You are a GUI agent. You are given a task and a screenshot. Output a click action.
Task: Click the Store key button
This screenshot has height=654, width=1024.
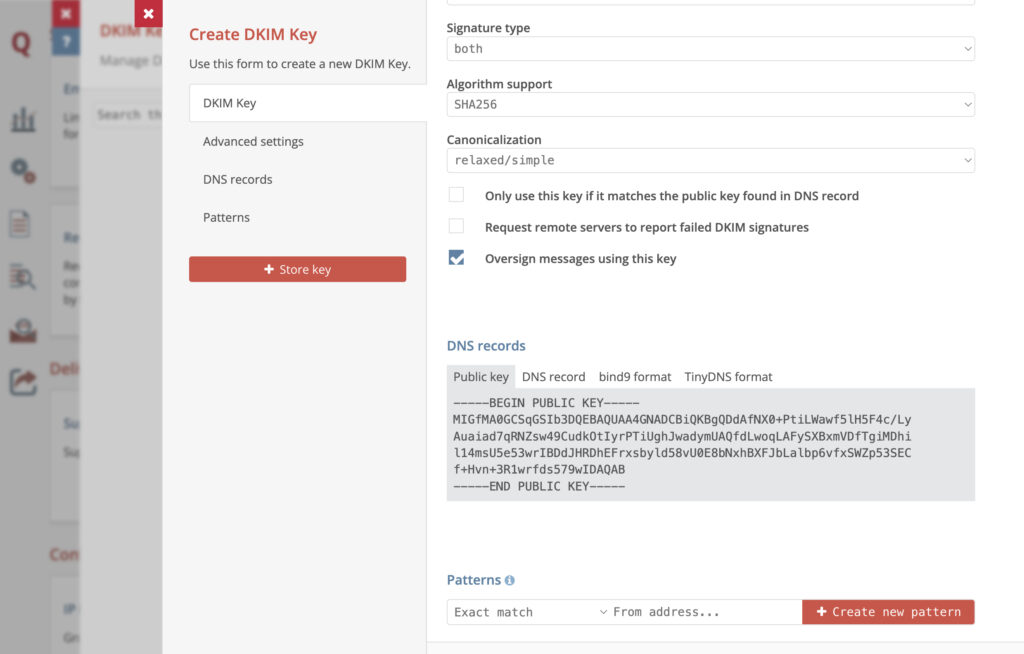click(x=297, y=269)
